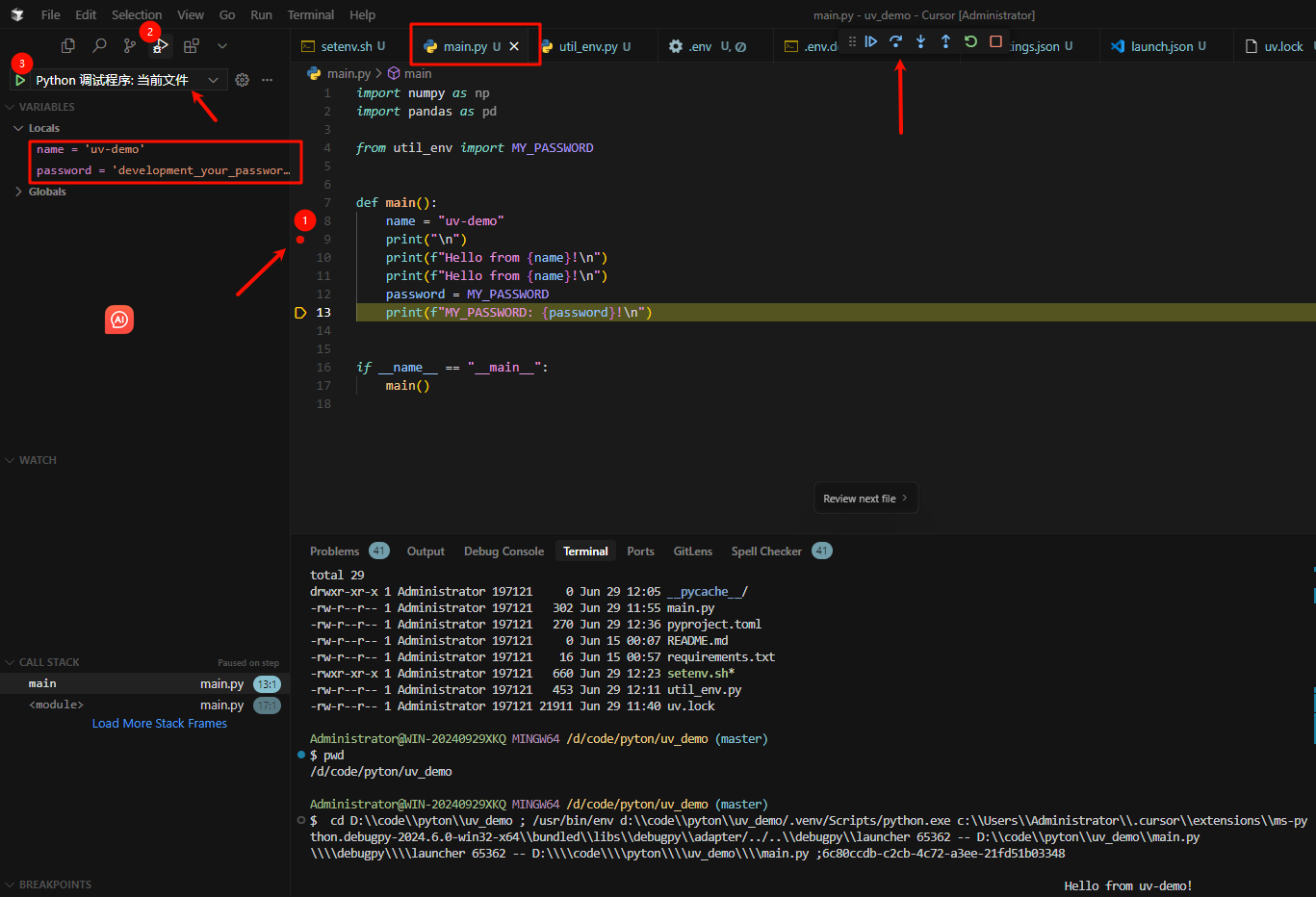Select the main stack frame

(144, 683)
